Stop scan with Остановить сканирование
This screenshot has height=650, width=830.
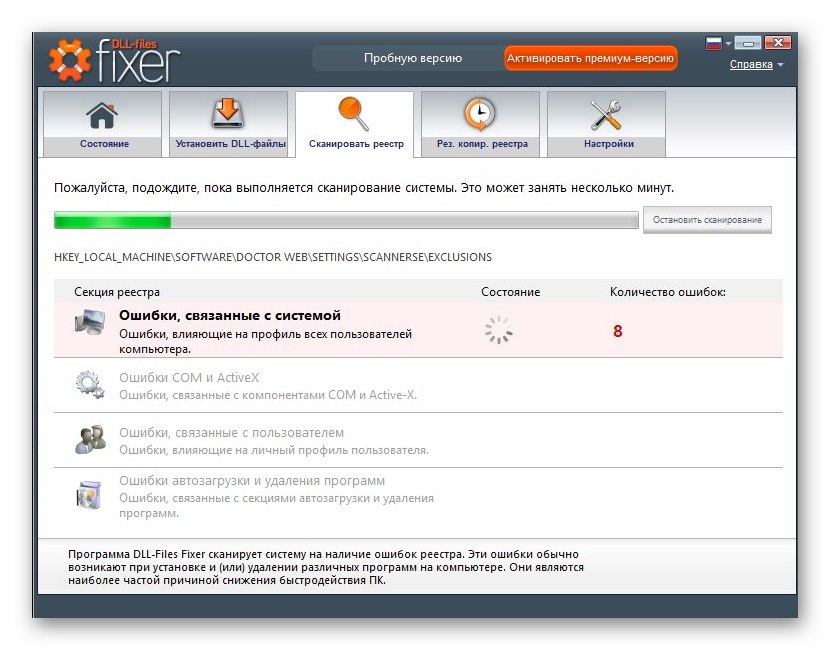[x=707, y=220]
